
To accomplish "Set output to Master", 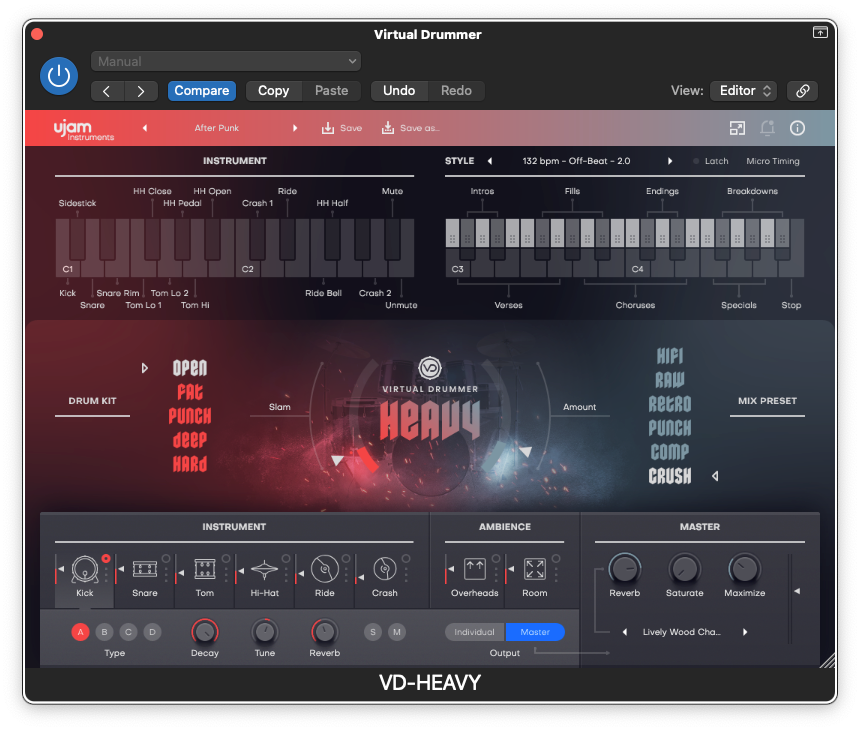I will tap(535, 632).
